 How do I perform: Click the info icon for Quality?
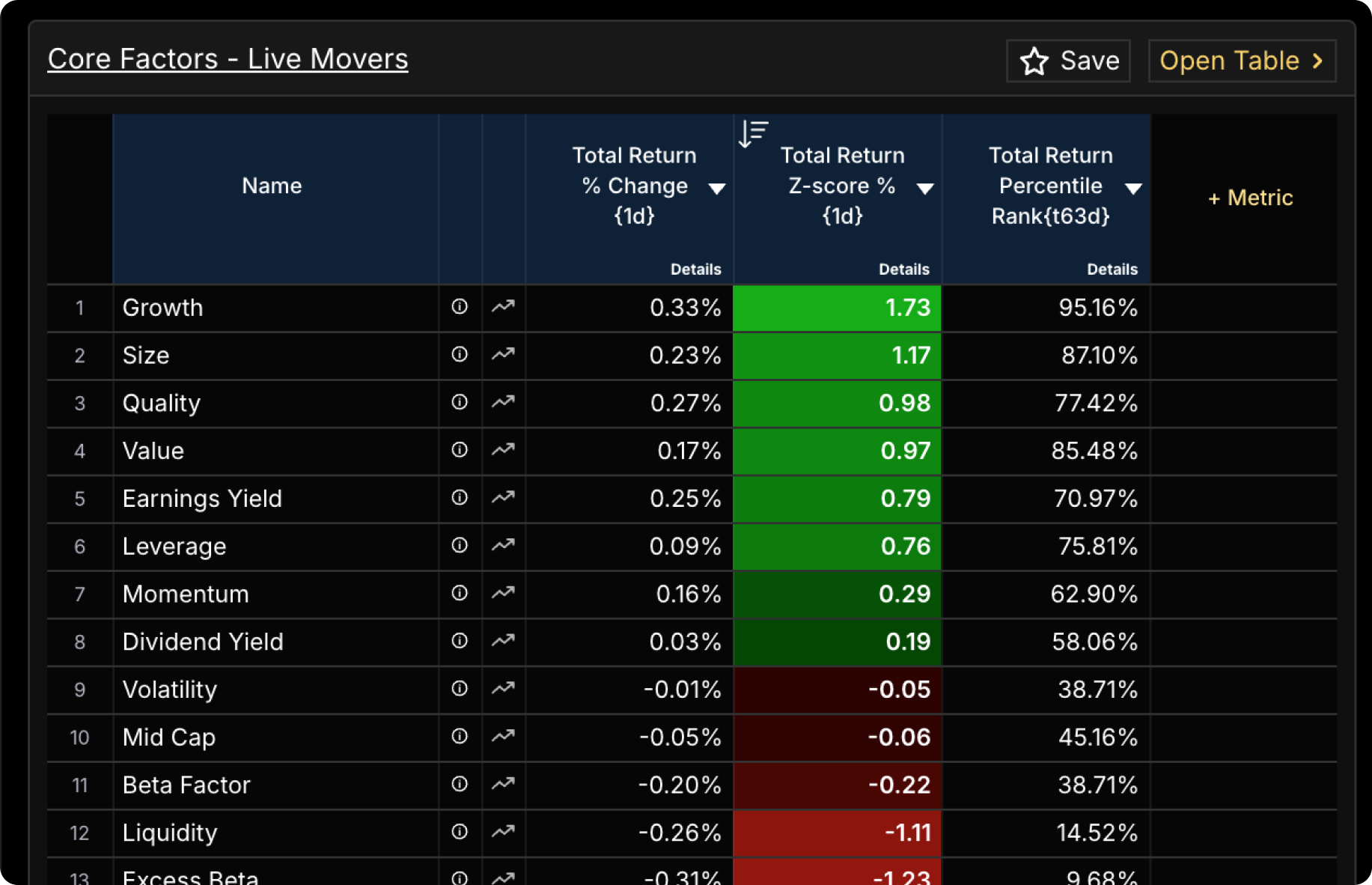[460, 402]
